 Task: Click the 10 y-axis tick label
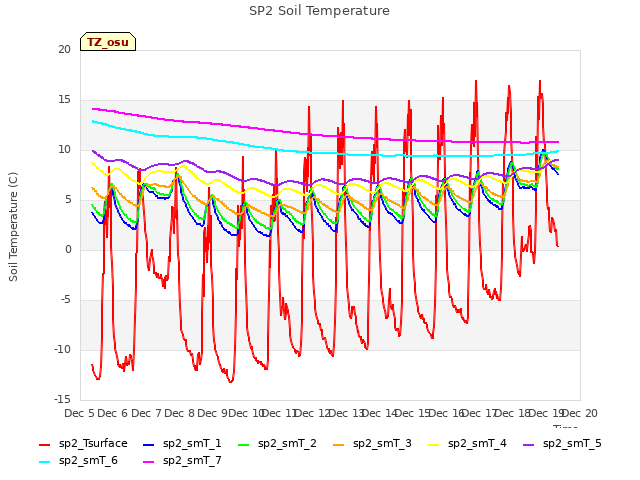point(64,149)
